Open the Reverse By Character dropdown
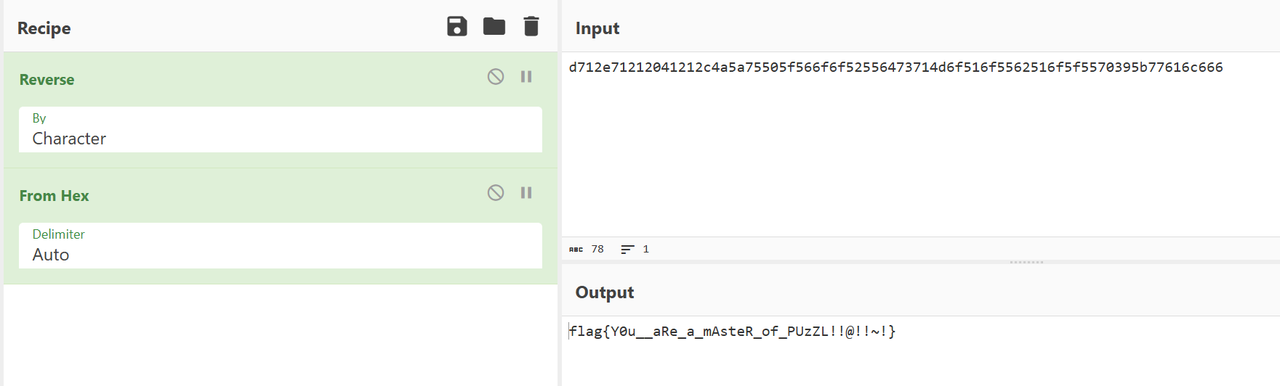The width and height of the screenshot is (1280, 386). 280,129
